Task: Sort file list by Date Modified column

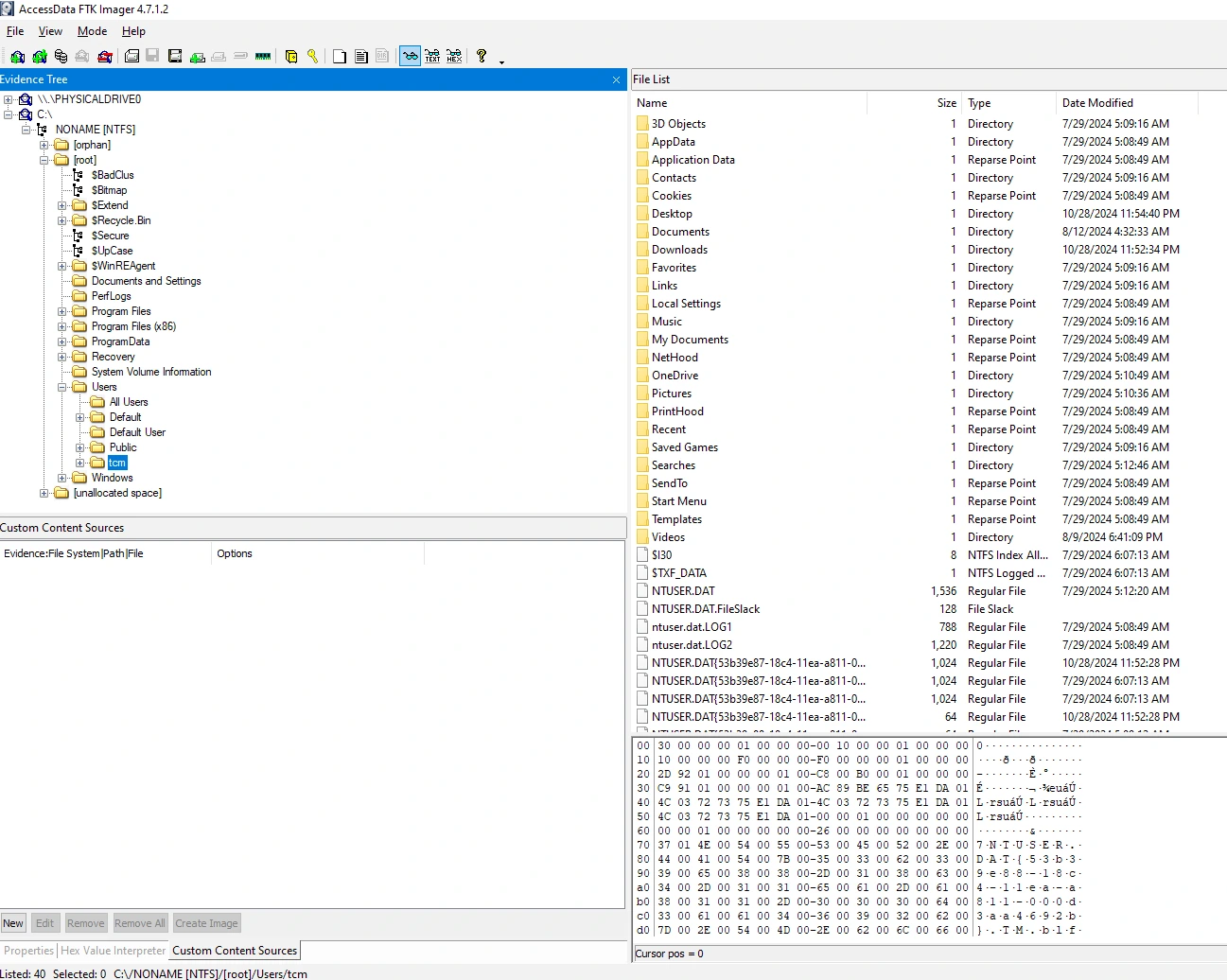Action: pos(1097,103)
